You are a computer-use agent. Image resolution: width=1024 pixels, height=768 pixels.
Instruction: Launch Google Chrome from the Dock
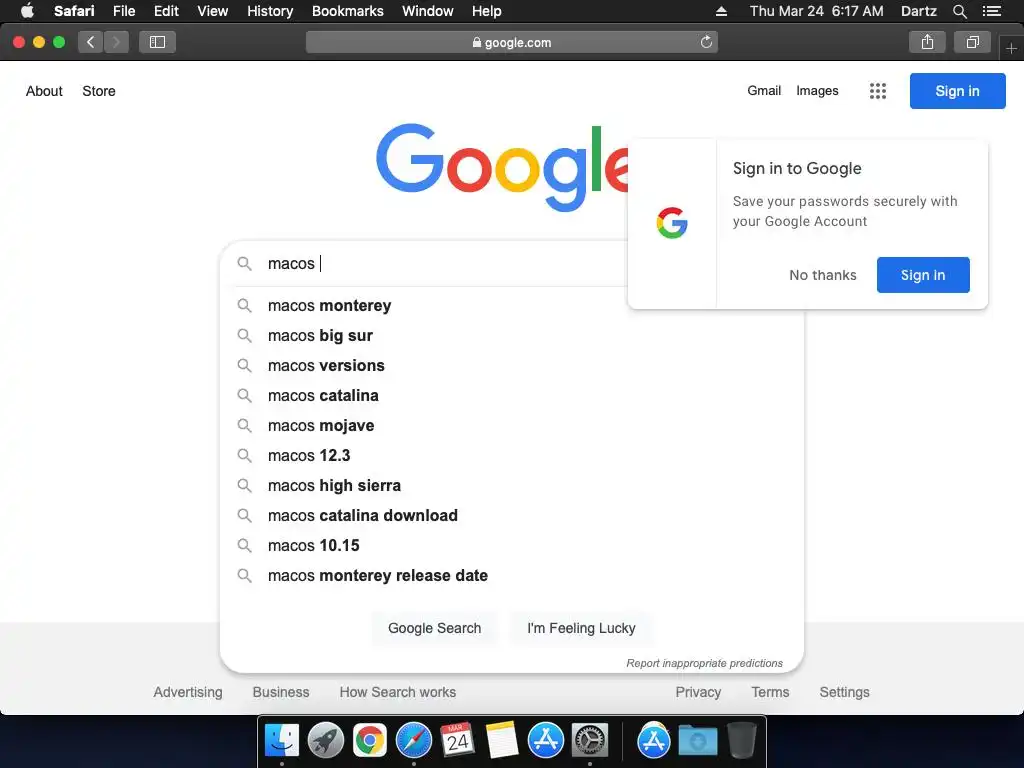coord(370,741)
